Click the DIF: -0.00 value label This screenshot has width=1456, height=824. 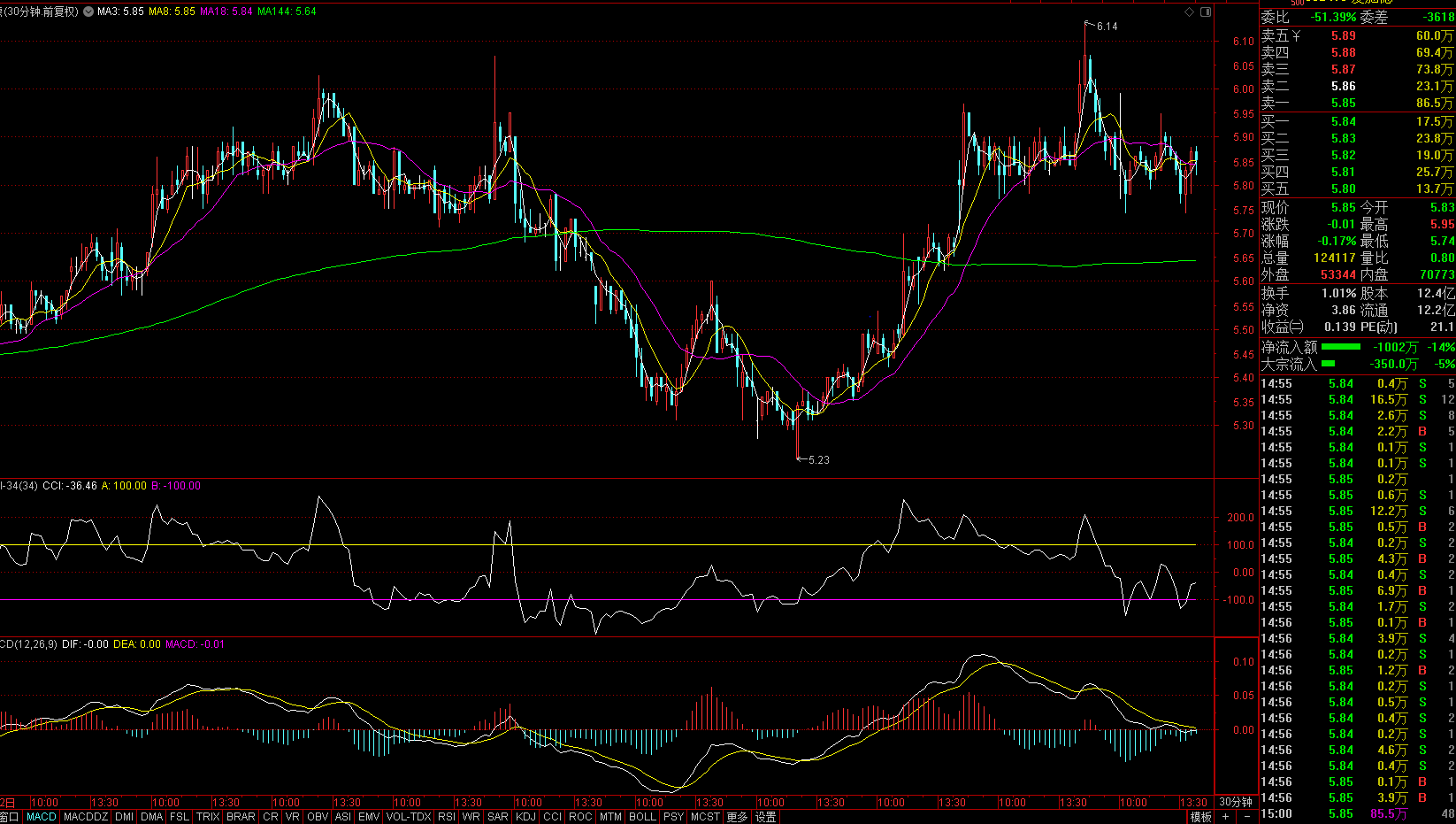point(86,644)
